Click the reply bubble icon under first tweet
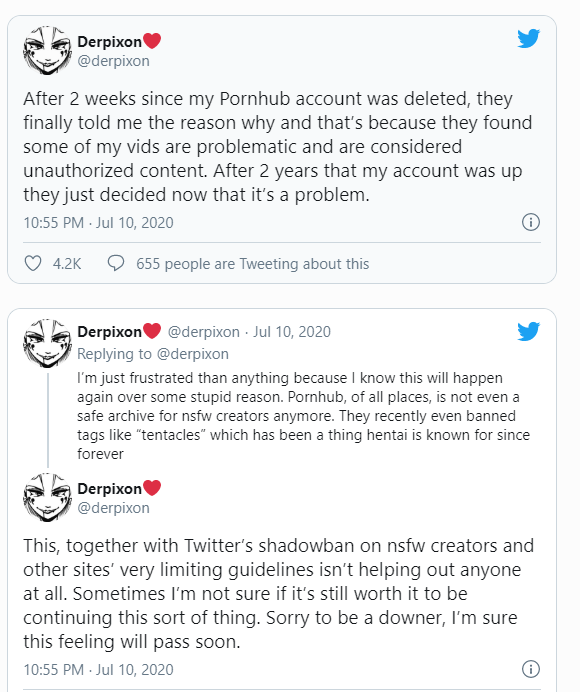Image resolution: width=580 pixels, height=692 pixels. [116, 263]
